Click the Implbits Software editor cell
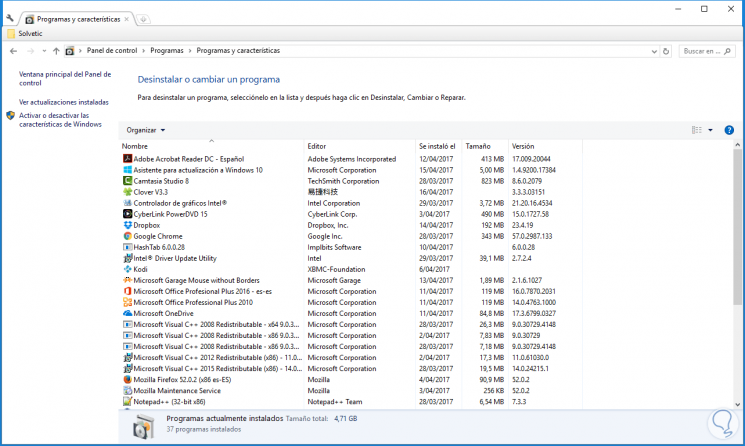The width and height of the screenshot is (745, 446). 334,247
